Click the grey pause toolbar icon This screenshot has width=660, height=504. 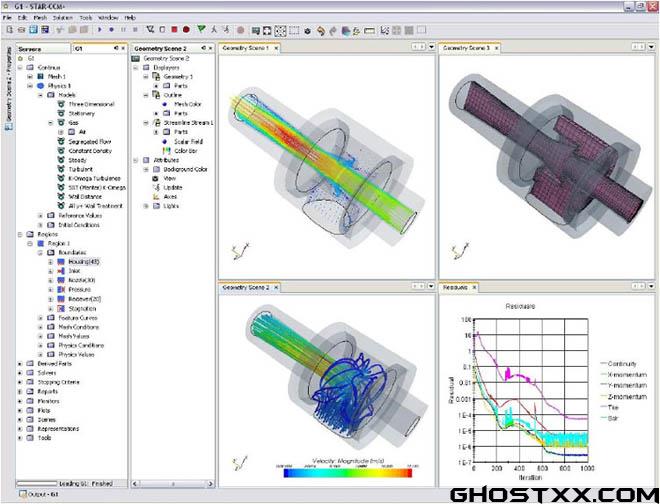pyautogui.click(x=123, y=30)
